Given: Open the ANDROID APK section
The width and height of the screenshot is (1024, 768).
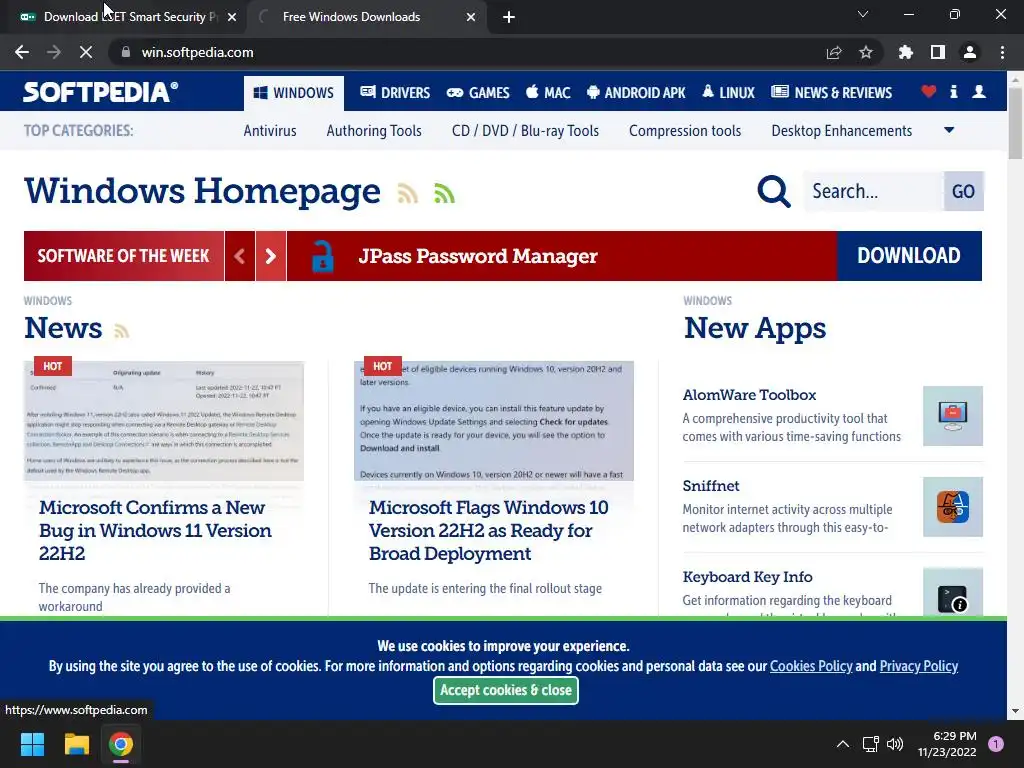Looking at the screenshot, I should pyautogui.click(x=636, y=93).
